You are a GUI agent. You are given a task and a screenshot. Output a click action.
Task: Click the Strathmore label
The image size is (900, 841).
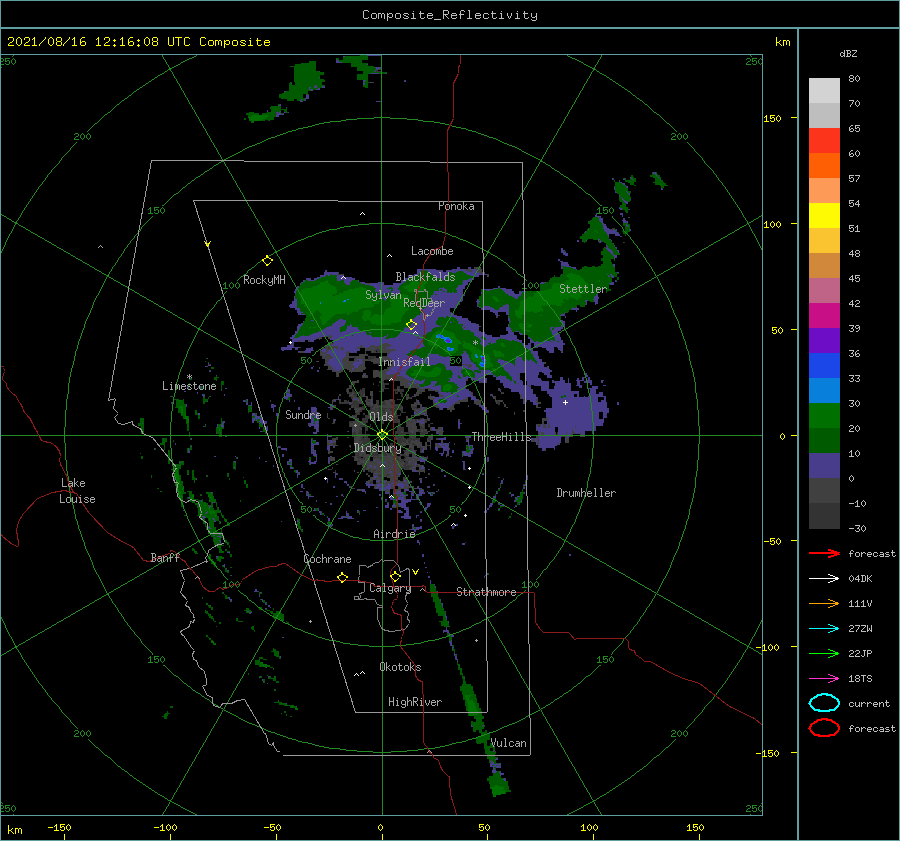pos(486,592)
